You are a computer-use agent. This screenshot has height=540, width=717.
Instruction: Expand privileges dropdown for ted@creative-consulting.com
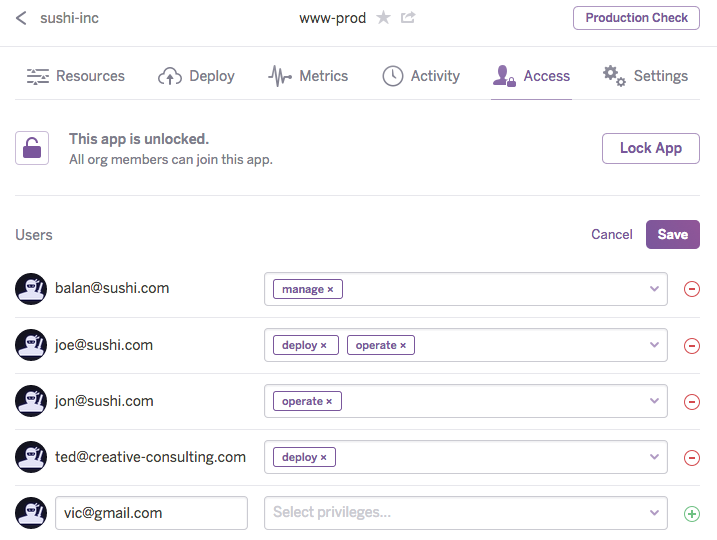(654, 457)
